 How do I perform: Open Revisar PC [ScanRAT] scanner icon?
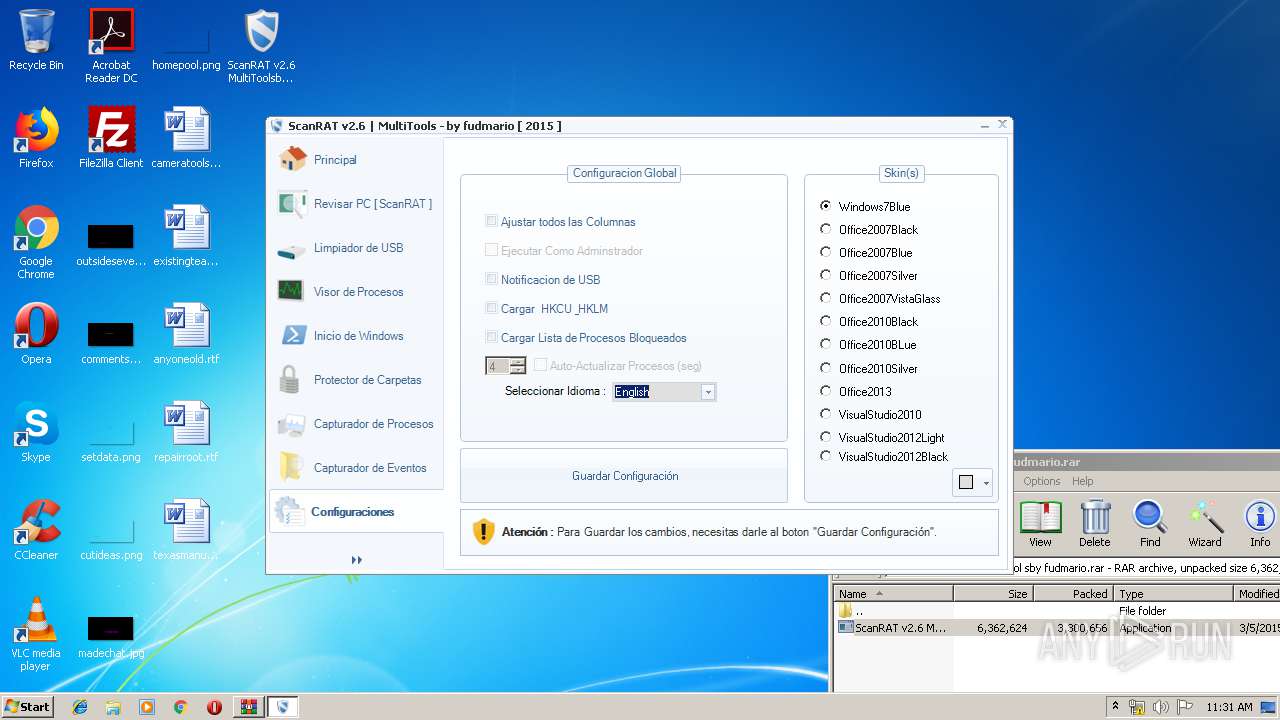point(292,204)
